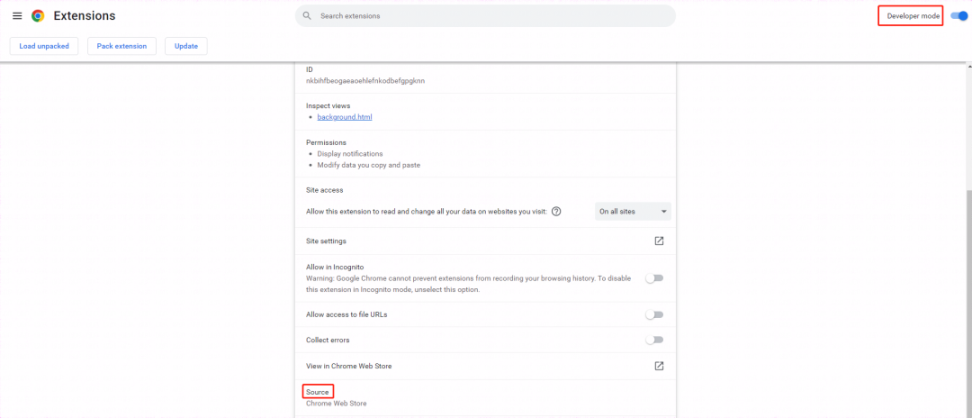Click the site access help icon
This screenshot has width=972, height=418.
(x=556, y=211)
